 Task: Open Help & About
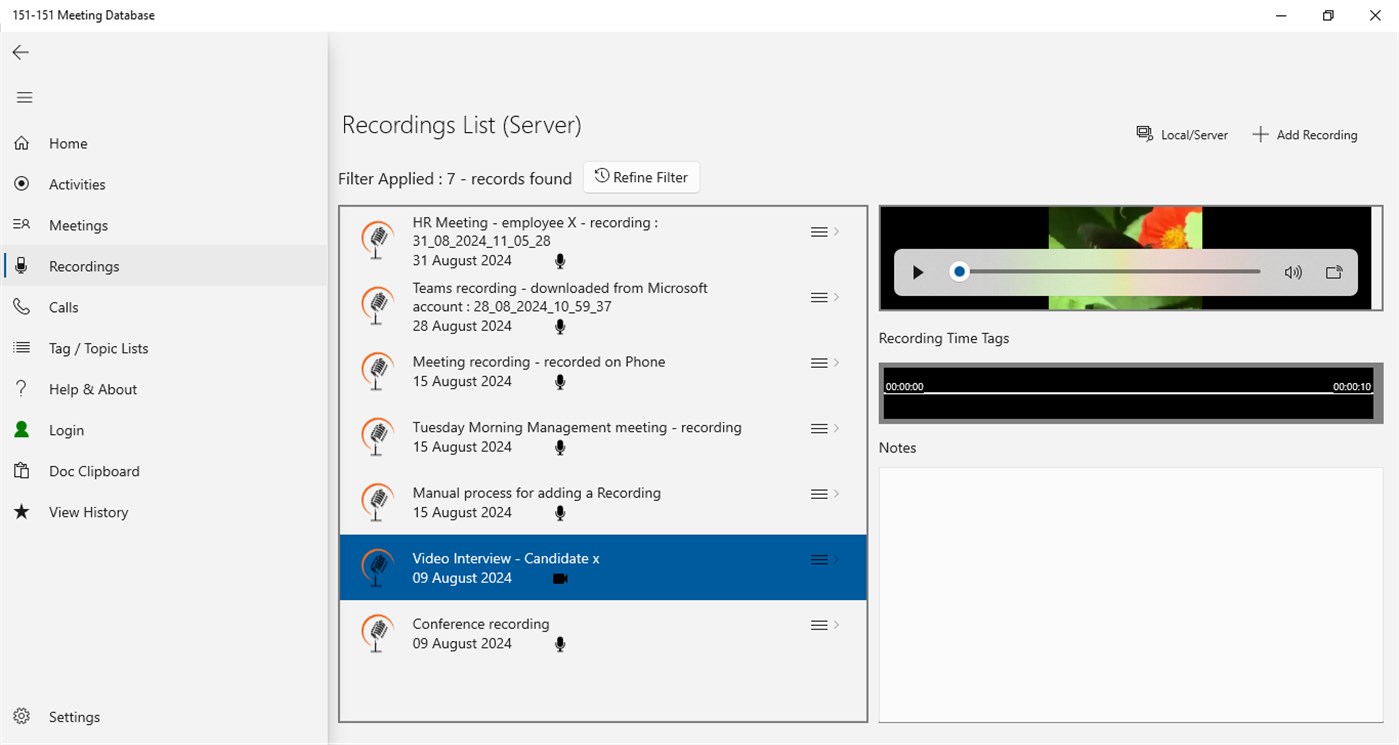pyautogui.click(x=90, y=388)
